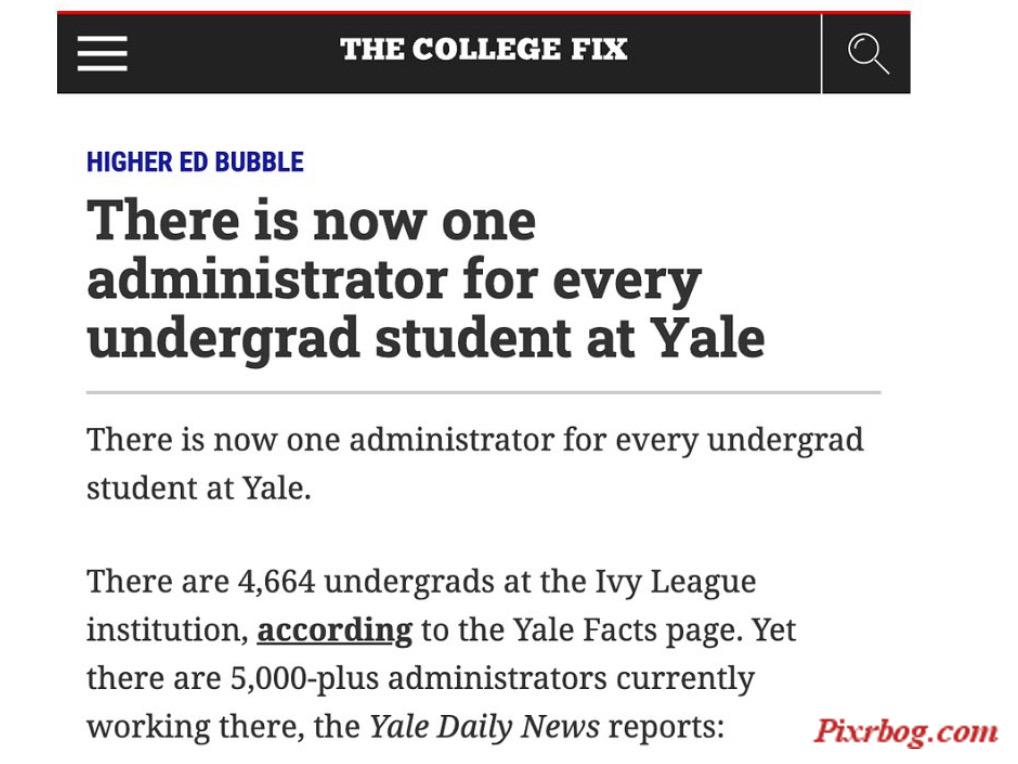Click the word "reports:" ending the paragraph

tap(666, 728)
